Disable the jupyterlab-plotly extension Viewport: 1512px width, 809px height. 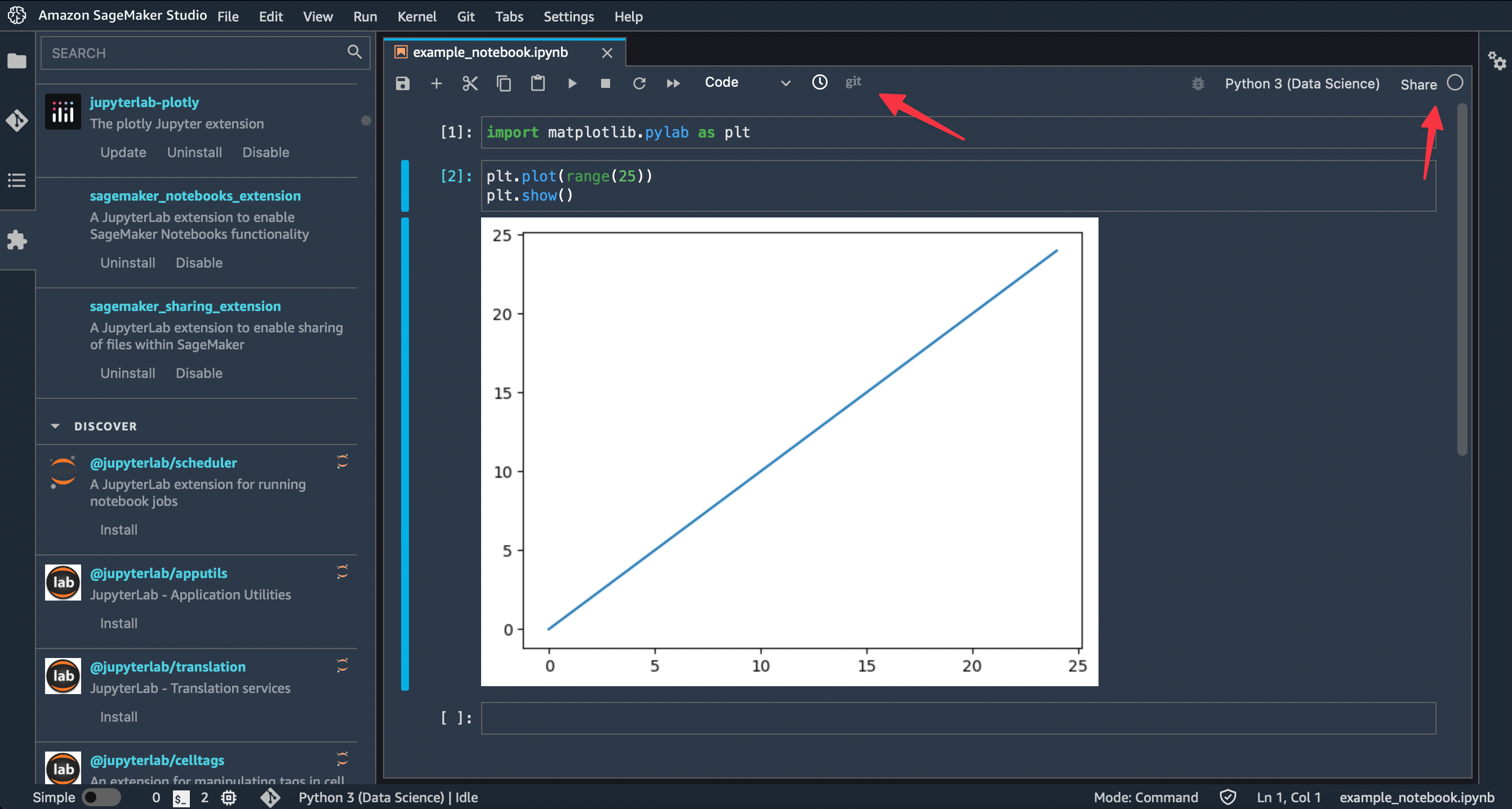click(265, 152)
